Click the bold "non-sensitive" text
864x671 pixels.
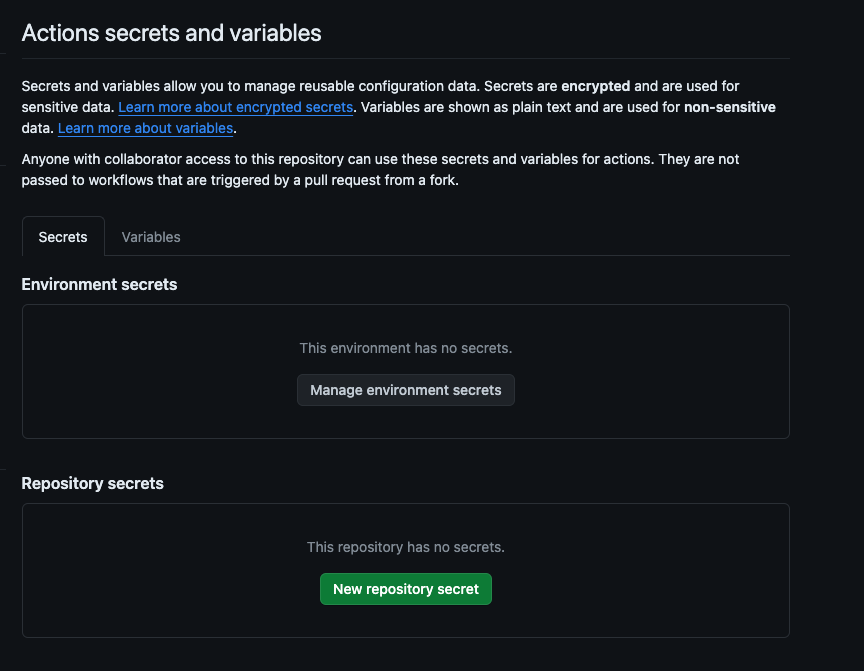point(729,107)
